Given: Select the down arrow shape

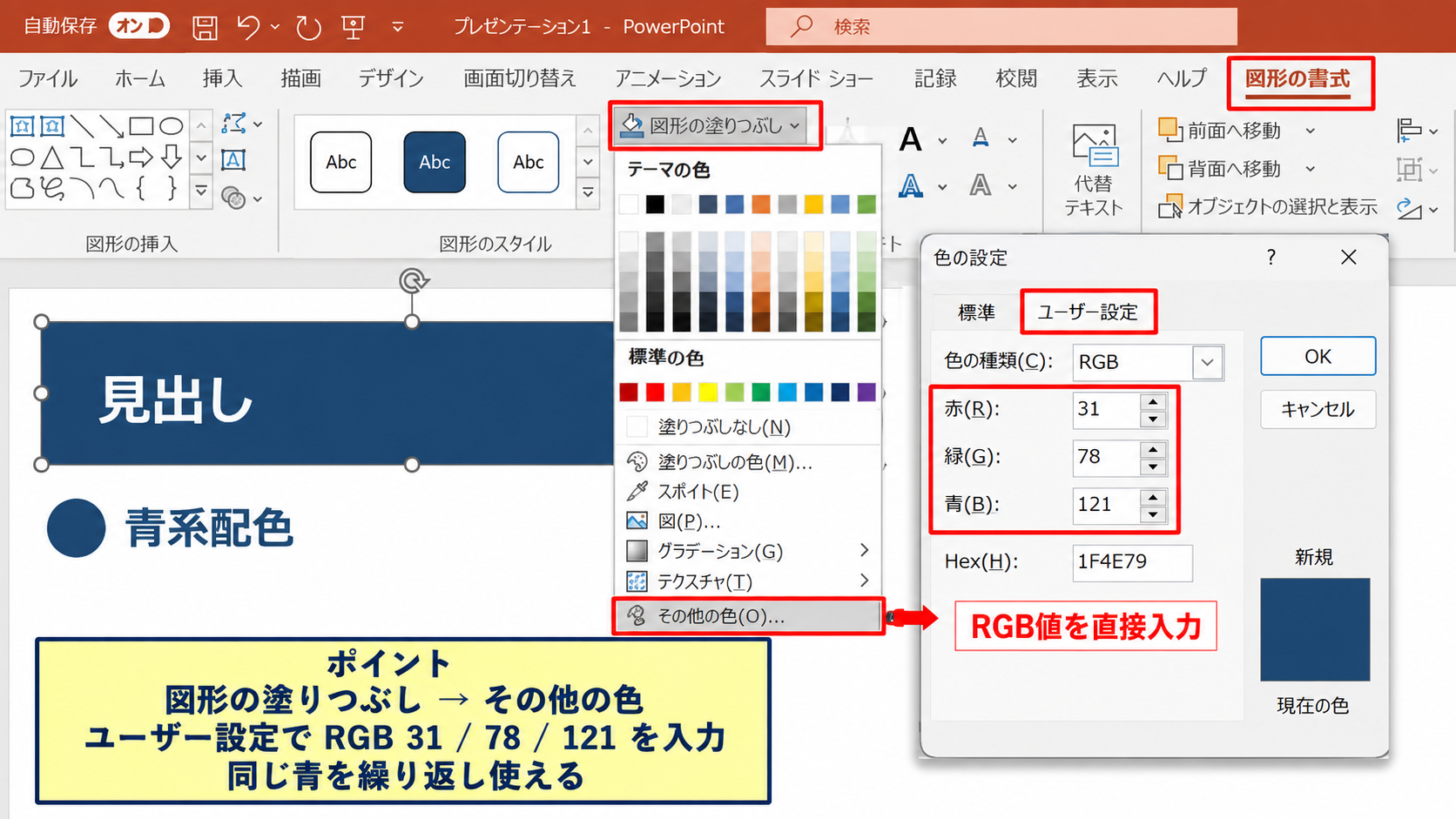Looking at the screenshot, I should (x=172, y=158).
